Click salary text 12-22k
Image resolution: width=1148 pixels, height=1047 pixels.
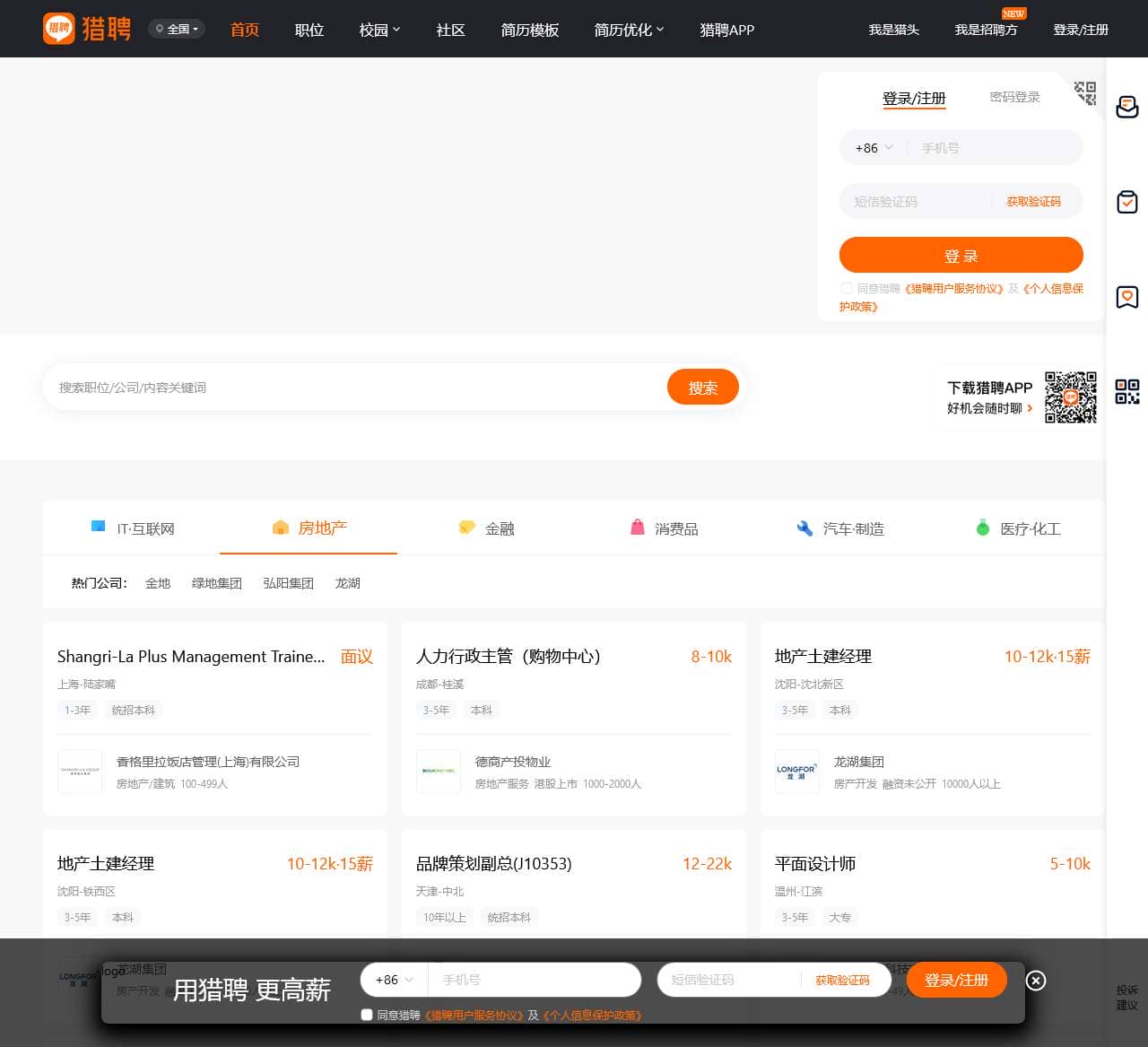pyautogui.click(x=707, y=864)
